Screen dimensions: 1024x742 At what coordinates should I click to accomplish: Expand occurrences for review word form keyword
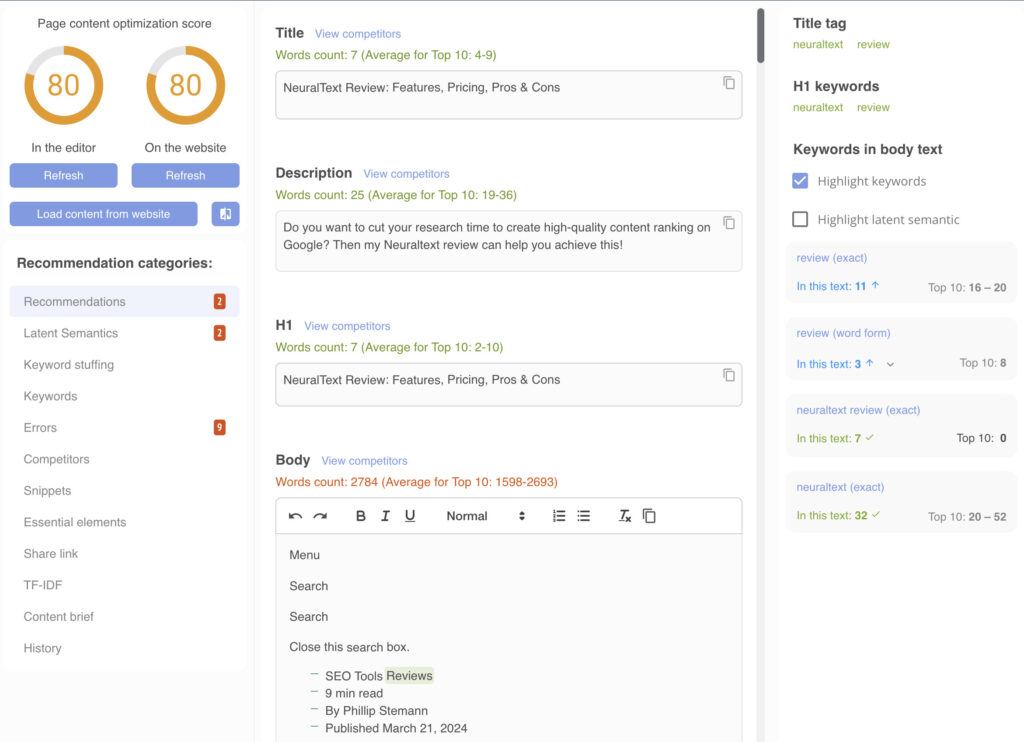click(889, 363)
